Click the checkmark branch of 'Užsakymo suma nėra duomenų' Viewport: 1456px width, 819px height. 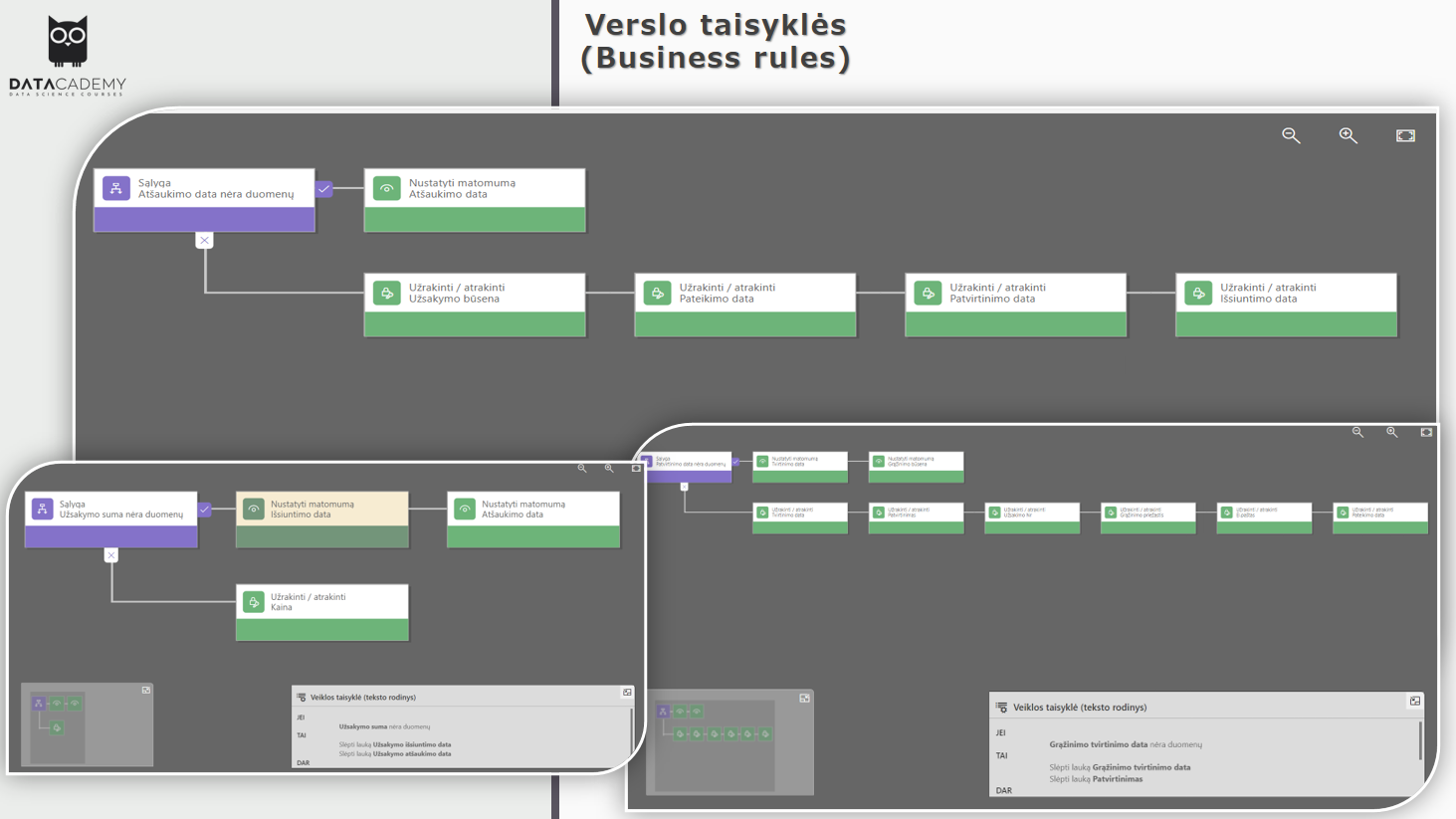[204, 509]
